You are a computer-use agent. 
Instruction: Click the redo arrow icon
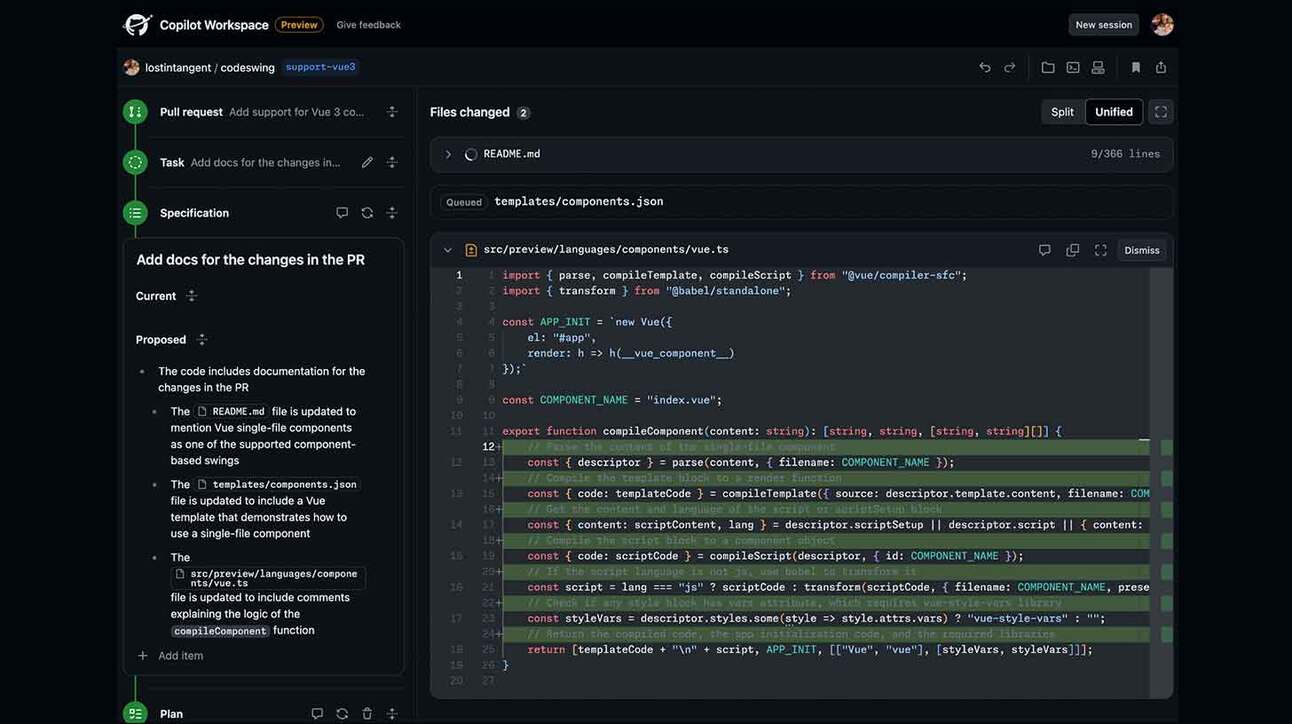1010,67
